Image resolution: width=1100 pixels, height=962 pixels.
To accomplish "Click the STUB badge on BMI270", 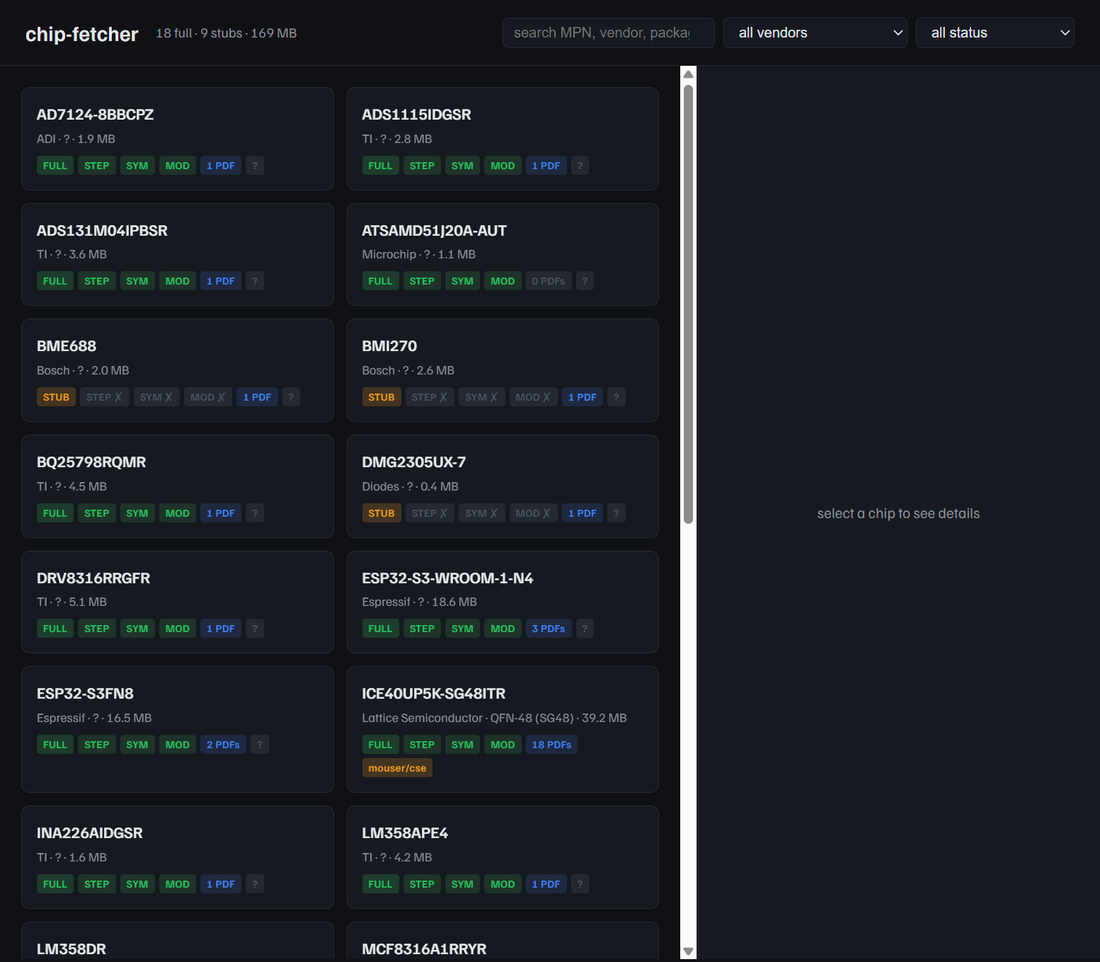I will [381, 397].
